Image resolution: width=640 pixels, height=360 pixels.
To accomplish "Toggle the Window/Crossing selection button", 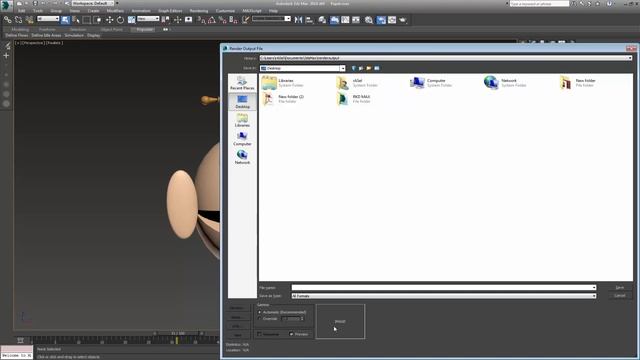I will pyautogui.click(x=97, y=20).
